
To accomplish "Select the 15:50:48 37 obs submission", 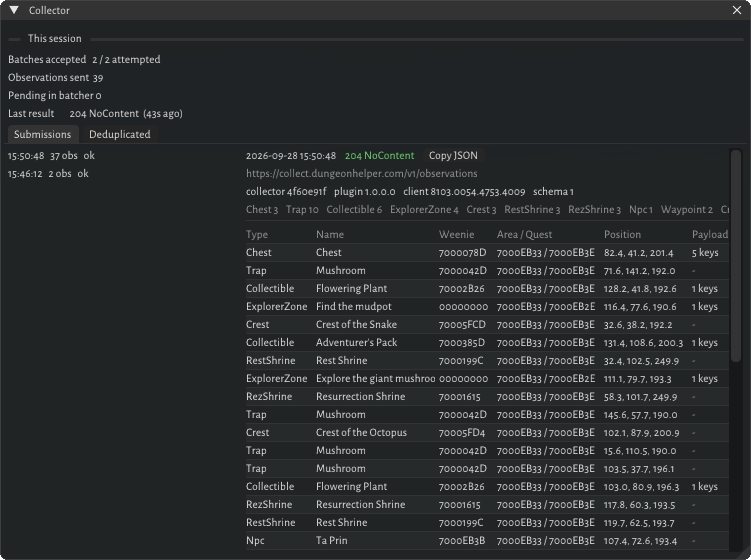I will pos(51,156).
